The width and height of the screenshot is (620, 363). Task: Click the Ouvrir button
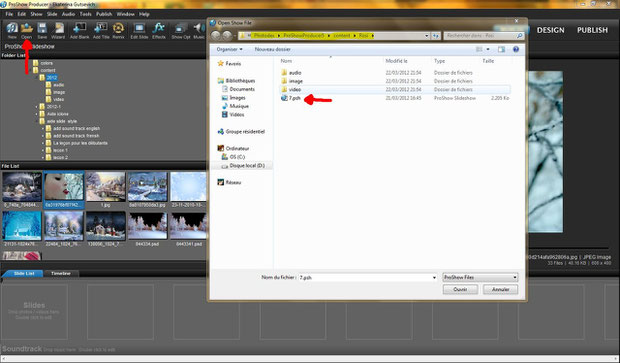[x=460, y=289]
